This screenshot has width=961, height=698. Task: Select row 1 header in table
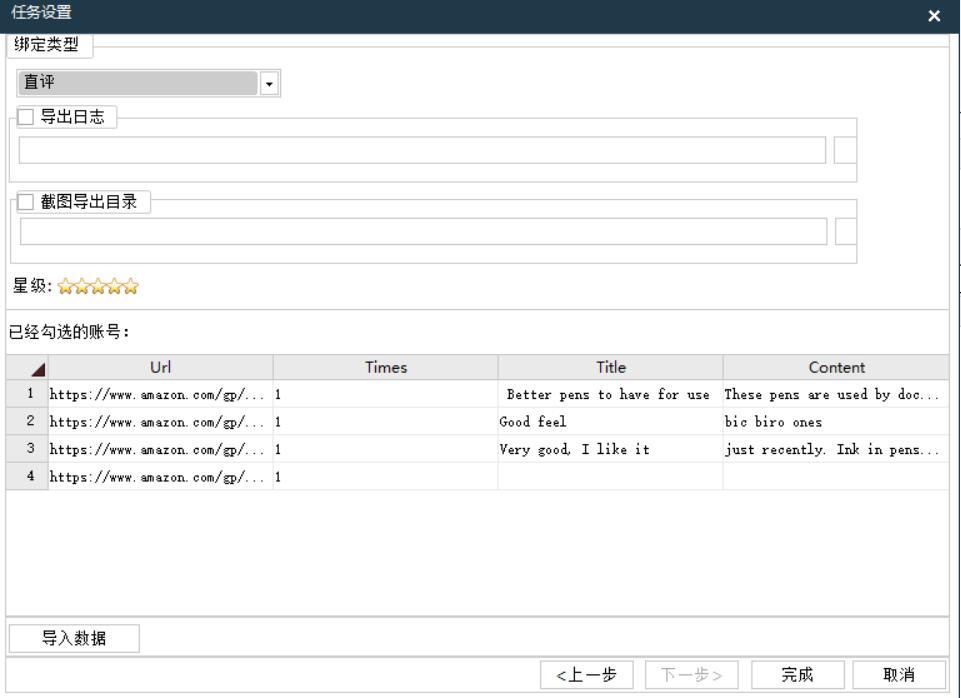click(27, 394)
